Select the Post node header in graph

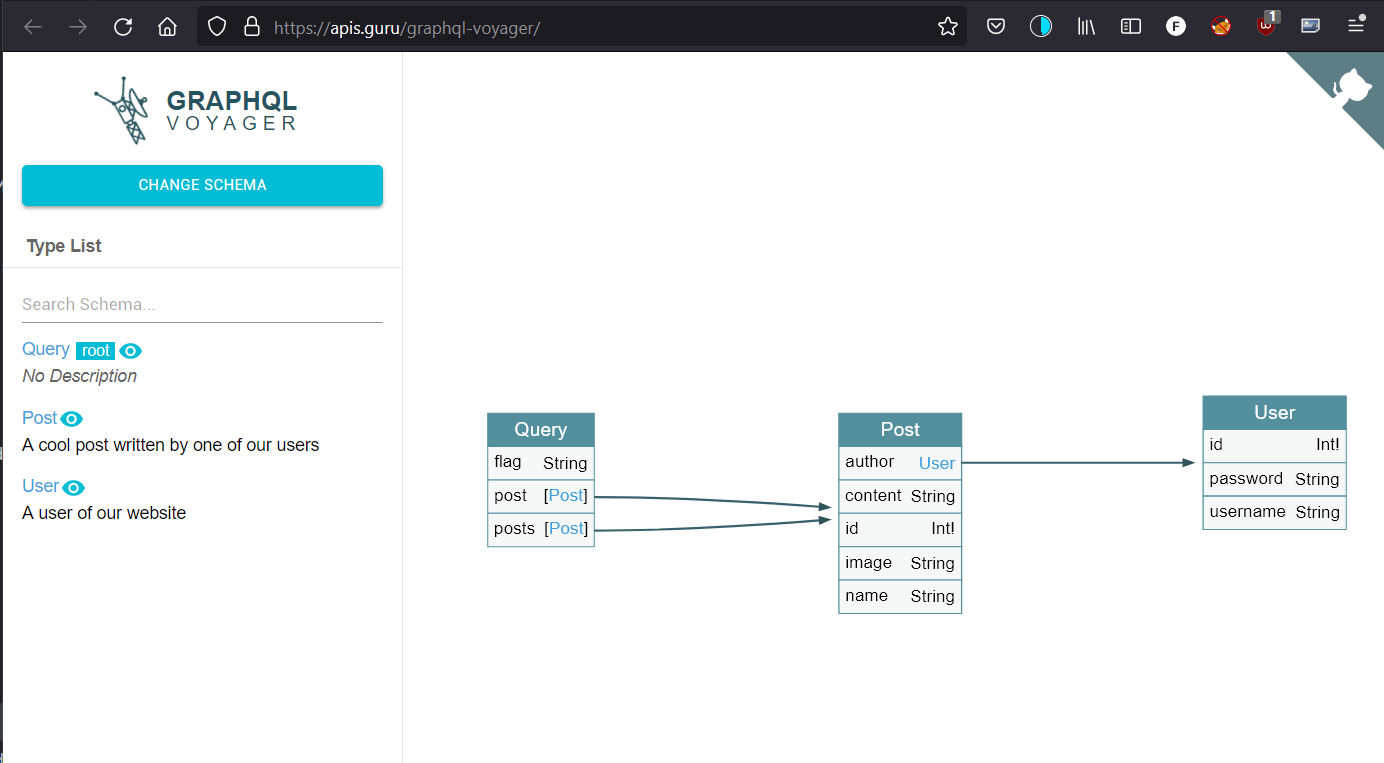899,429
